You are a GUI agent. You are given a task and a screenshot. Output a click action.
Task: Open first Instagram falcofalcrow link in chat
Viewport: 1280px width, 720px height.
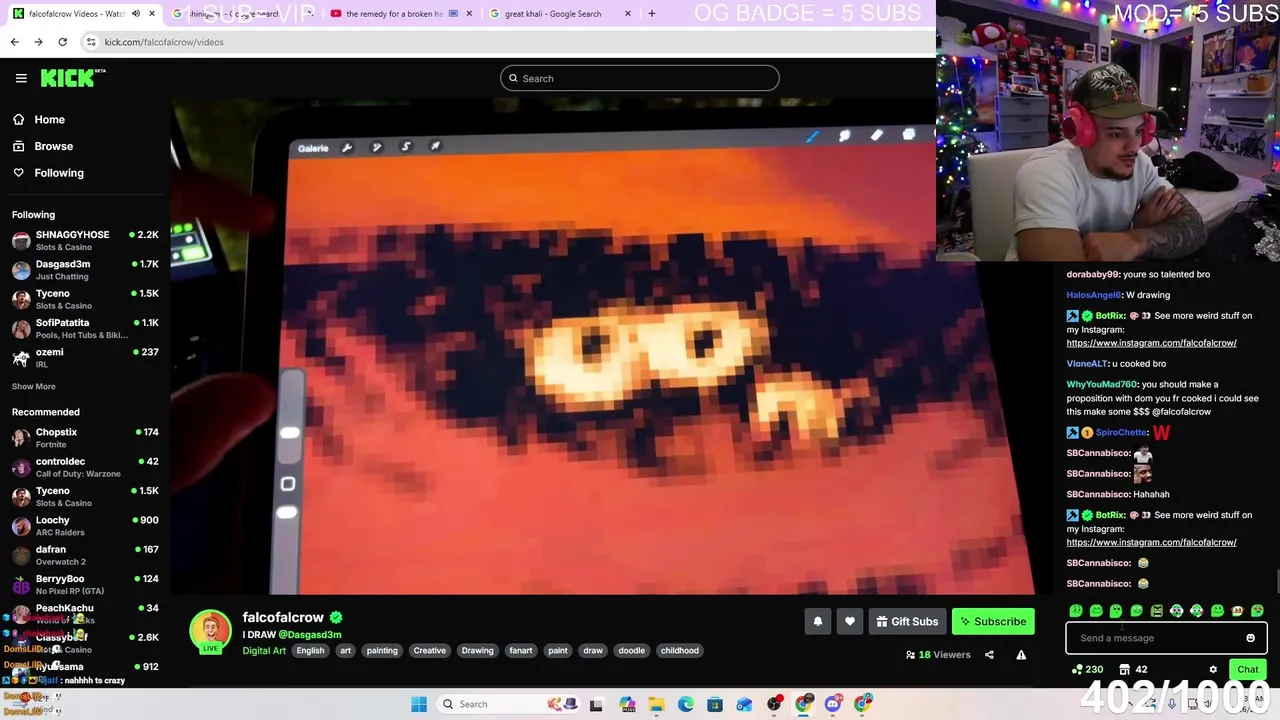click(x=1151, y=343)
